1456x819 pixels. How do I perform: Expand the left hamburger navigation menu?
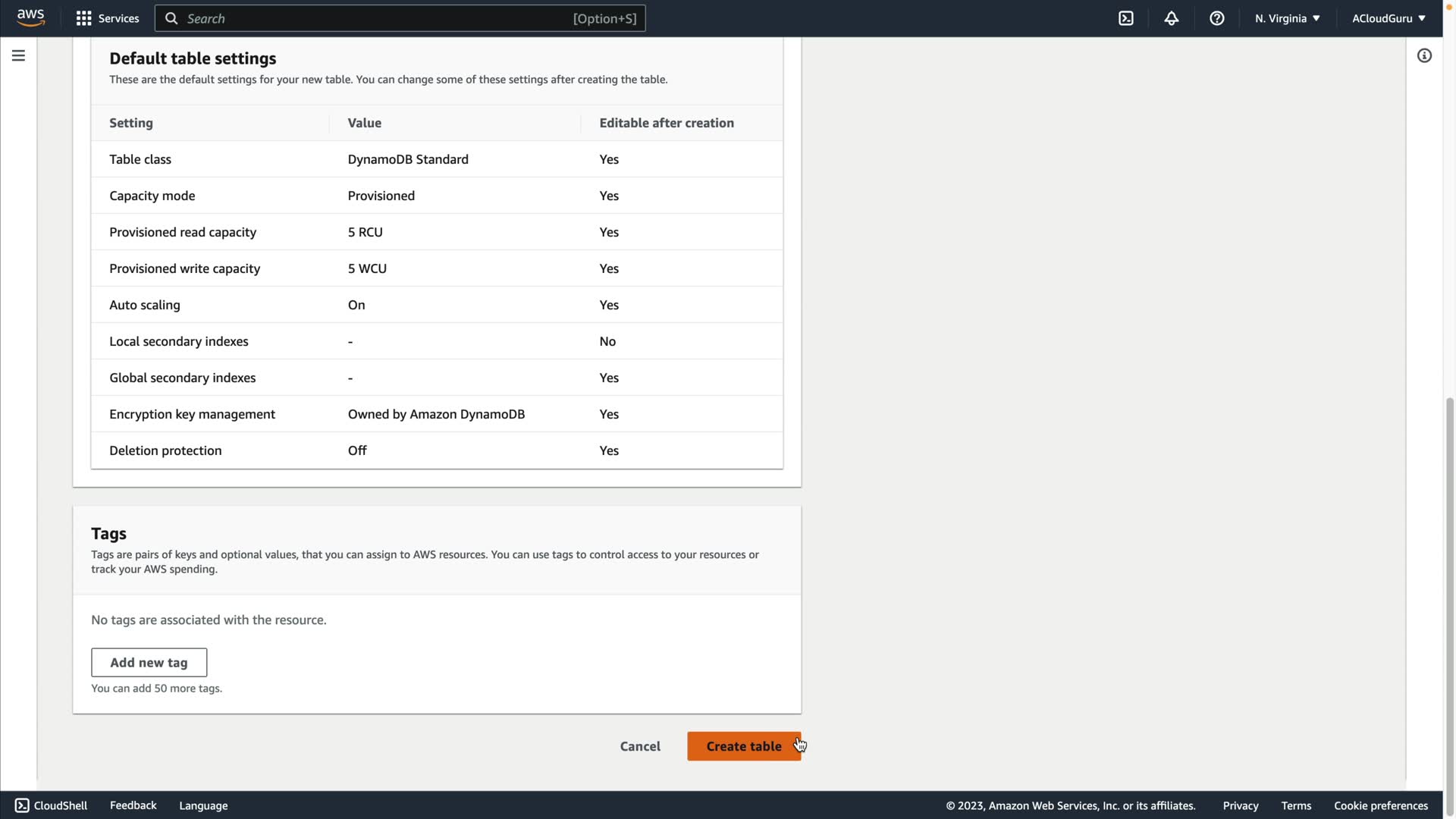18,55
